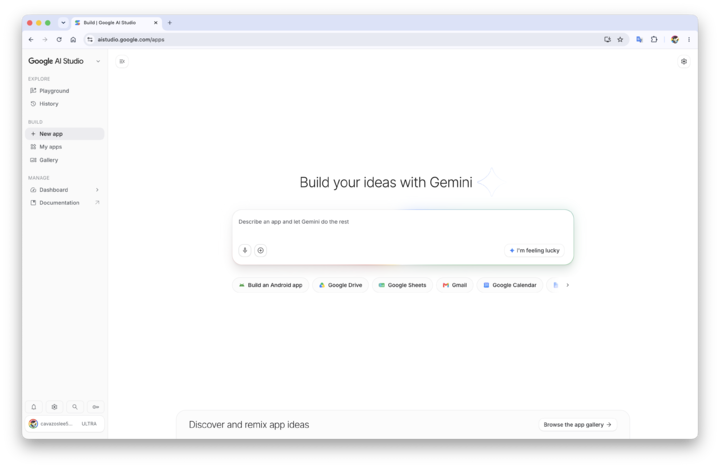The image size is (720, 468).
Task: Open the tab search dropdown arrow
Action: pos(63,23)
